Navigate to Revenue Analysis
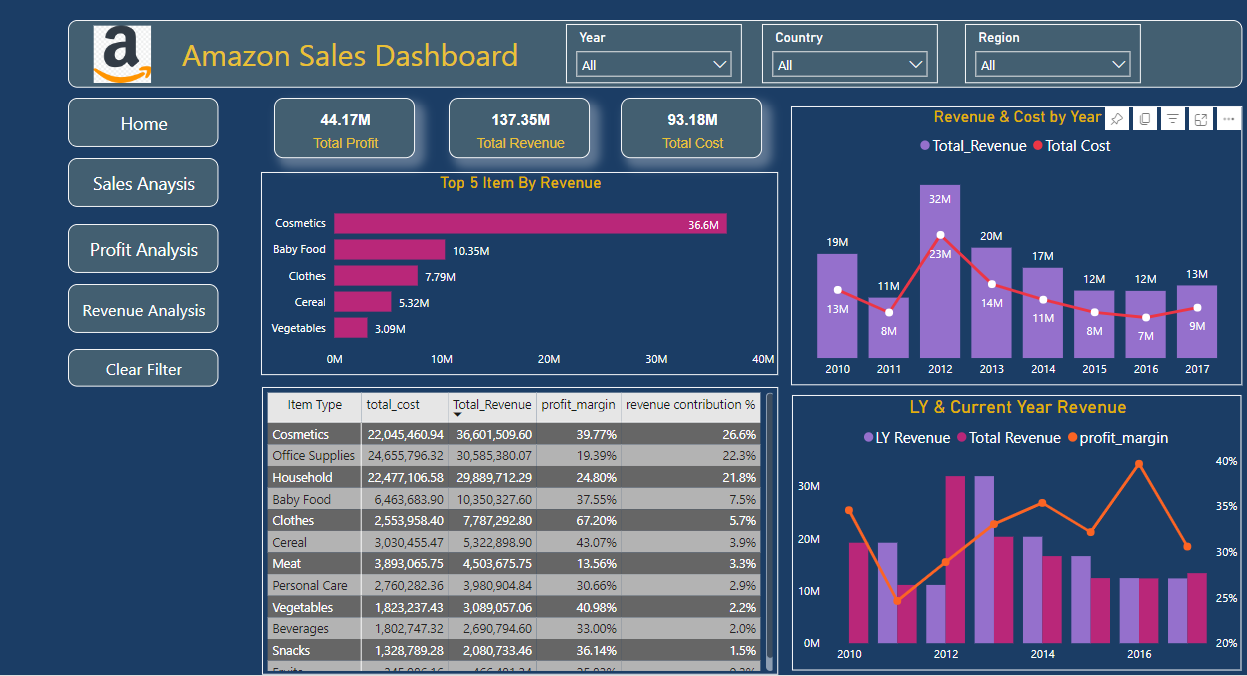This screenshot has width=1247, height=676. tap(143, 310)
